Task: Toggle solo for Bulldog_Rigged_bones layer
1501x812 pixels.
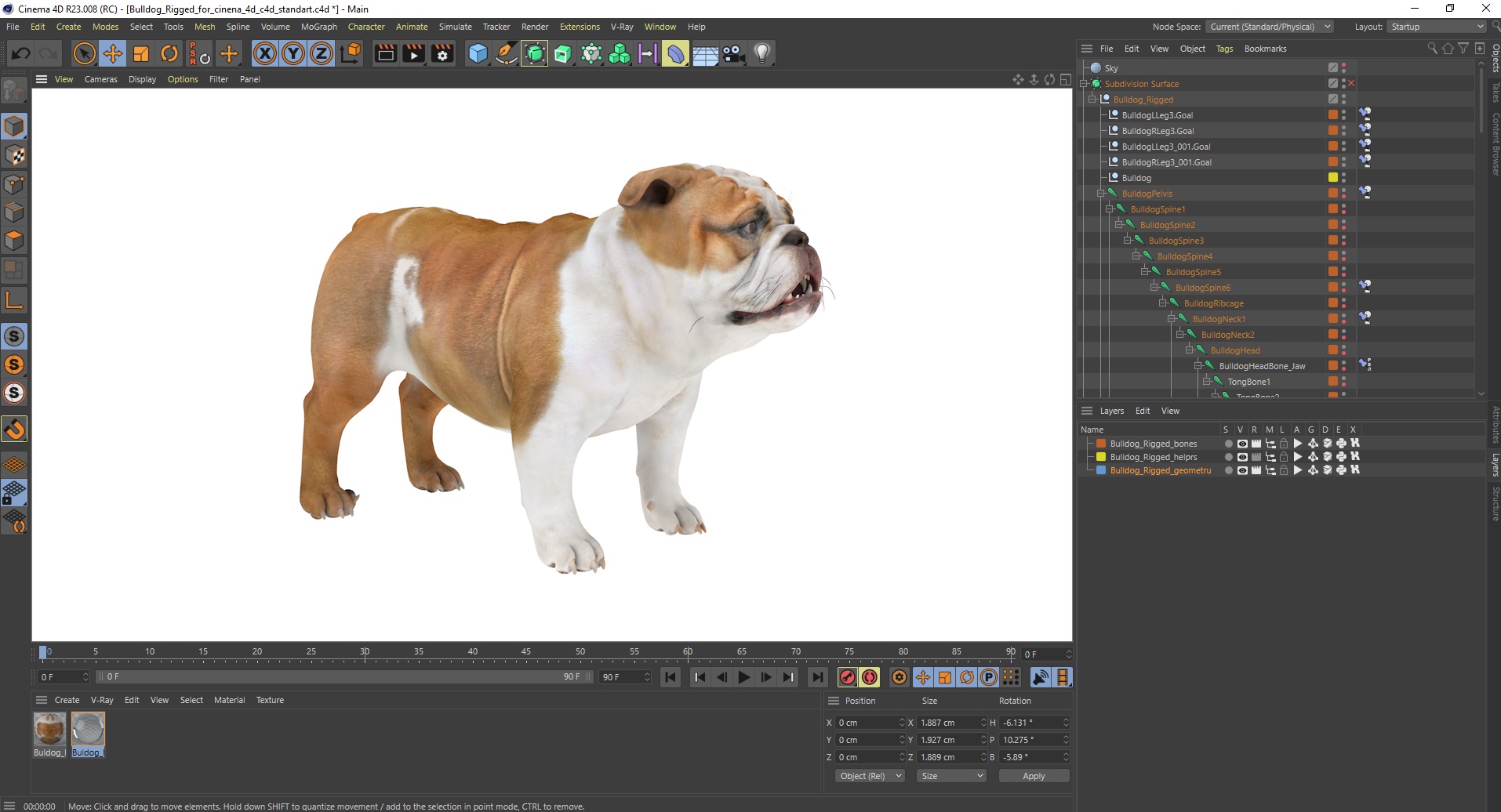Action: pyautogui.click(x=1228, y=444)
